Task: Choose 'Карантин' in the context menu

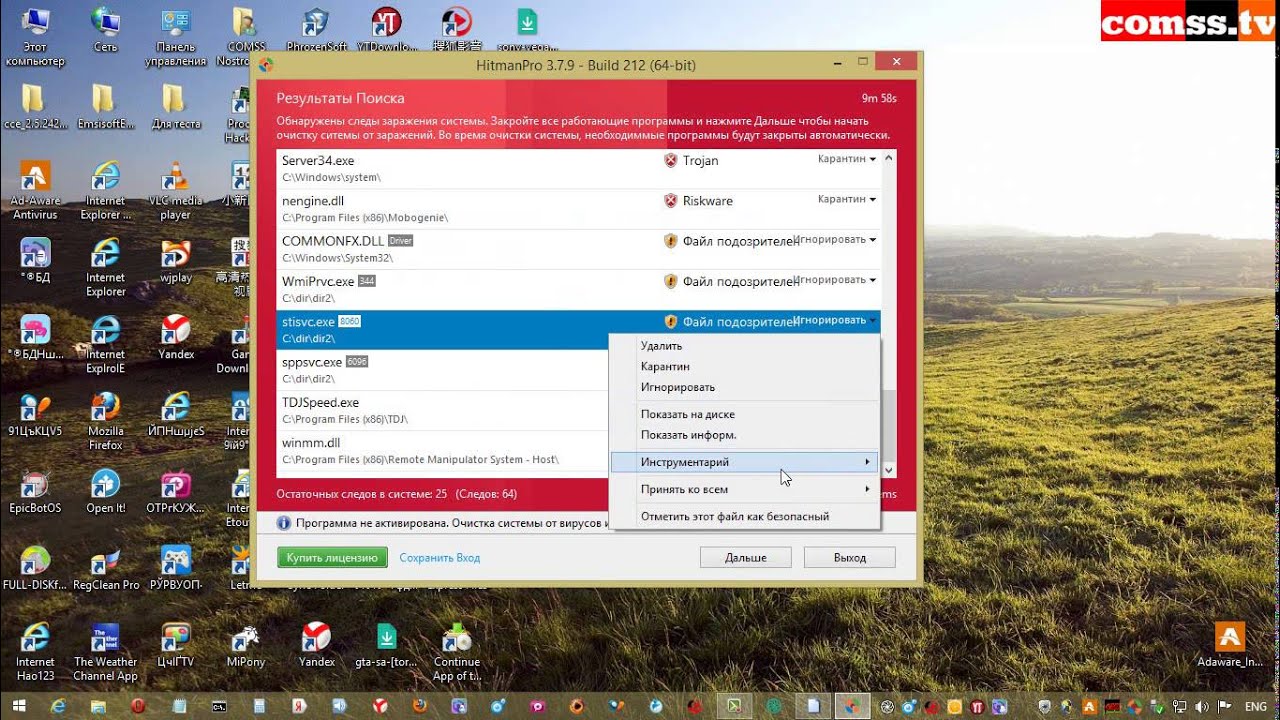Action: point(744,367)
